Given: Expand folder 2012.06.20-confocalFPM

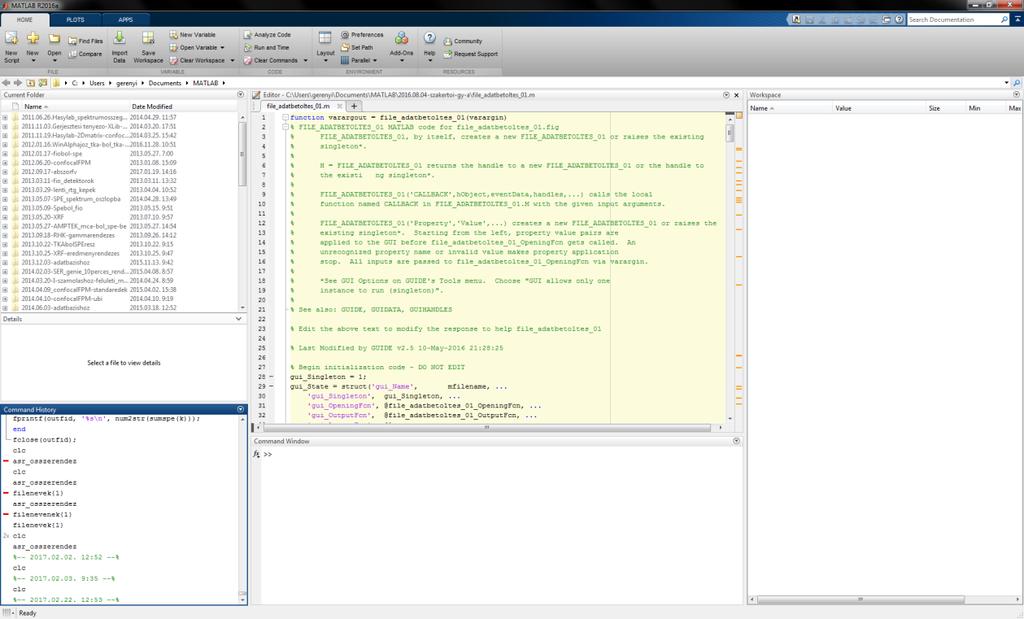Looking at the screenshot, I should (x=5, y=163).
